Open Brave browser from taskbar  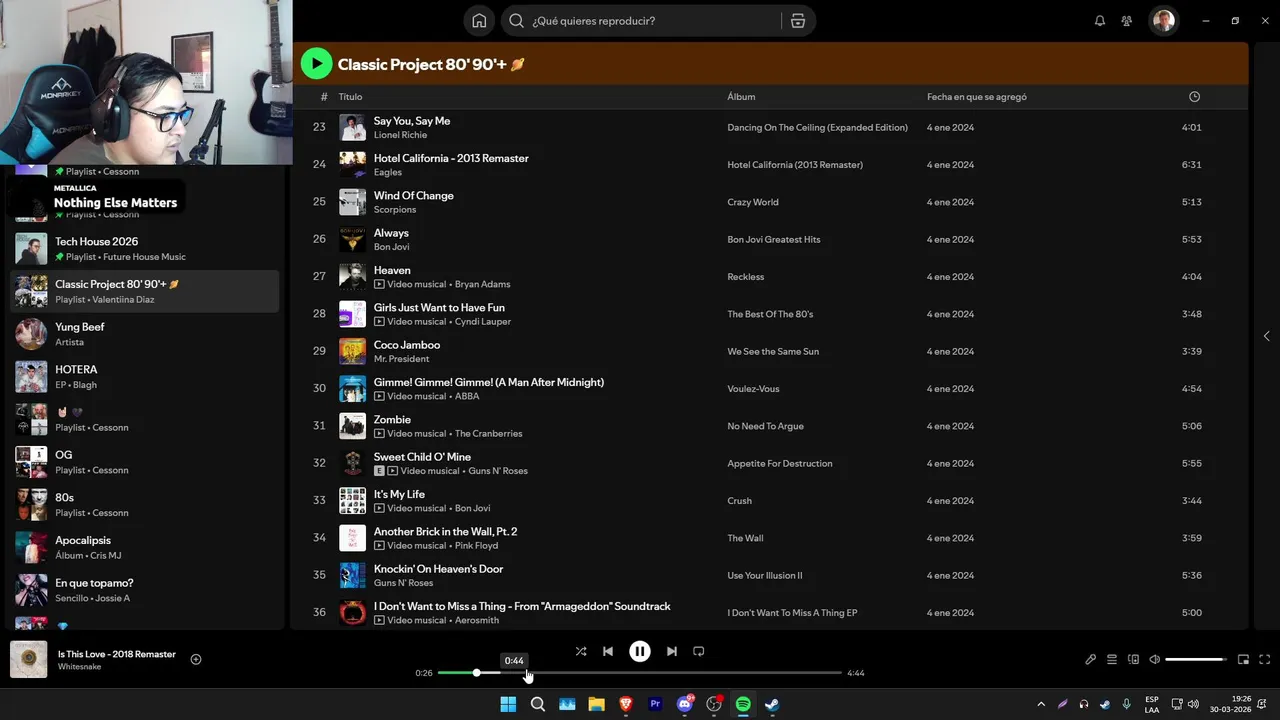pyautogui.click(x=626, y=704)
